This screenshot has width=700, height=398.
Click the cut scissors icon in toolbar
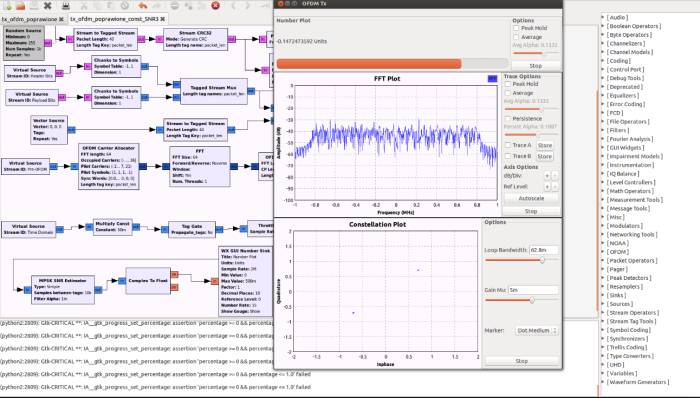click(x=83, y=6)
